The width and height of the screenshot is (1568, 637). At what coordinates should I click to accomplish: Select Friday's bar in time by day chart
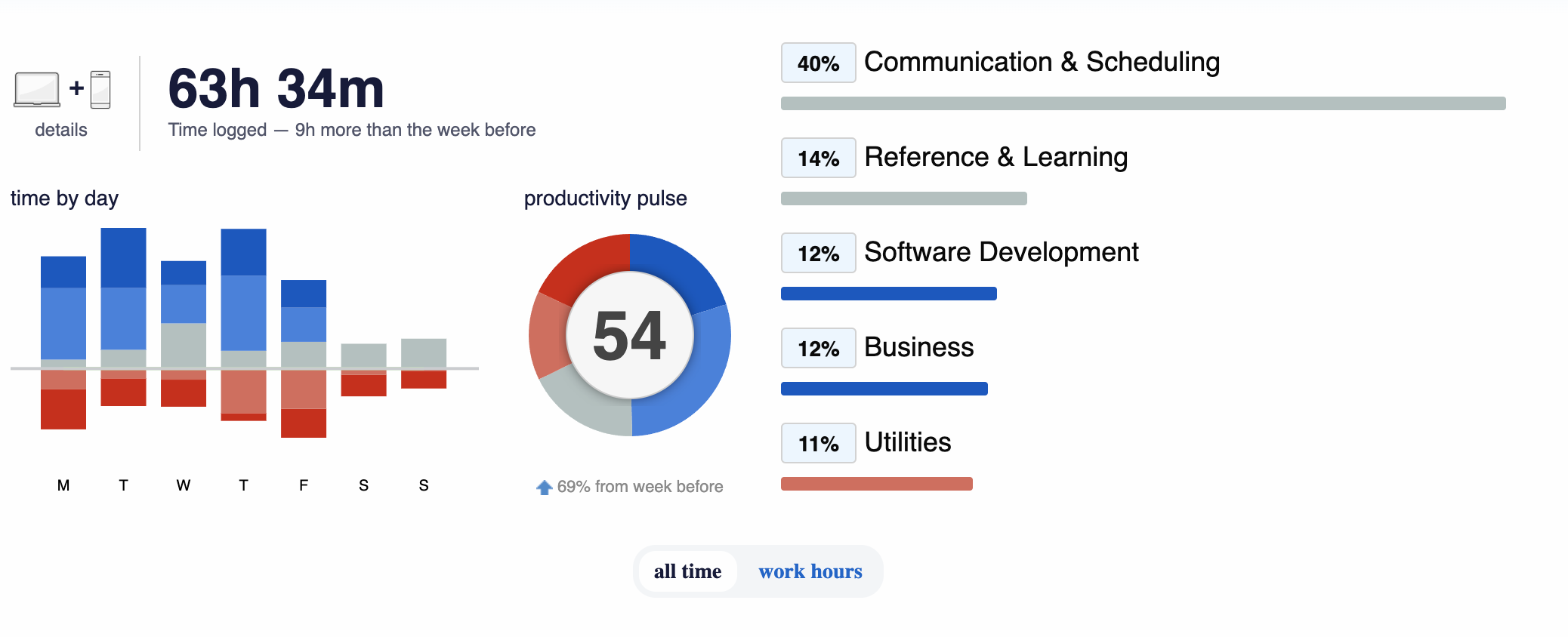tap(304, 359)
